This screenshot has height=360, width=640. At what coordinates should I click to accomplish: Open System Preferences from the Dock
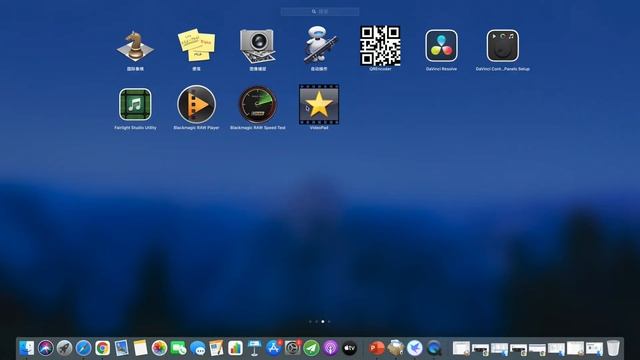292,348
